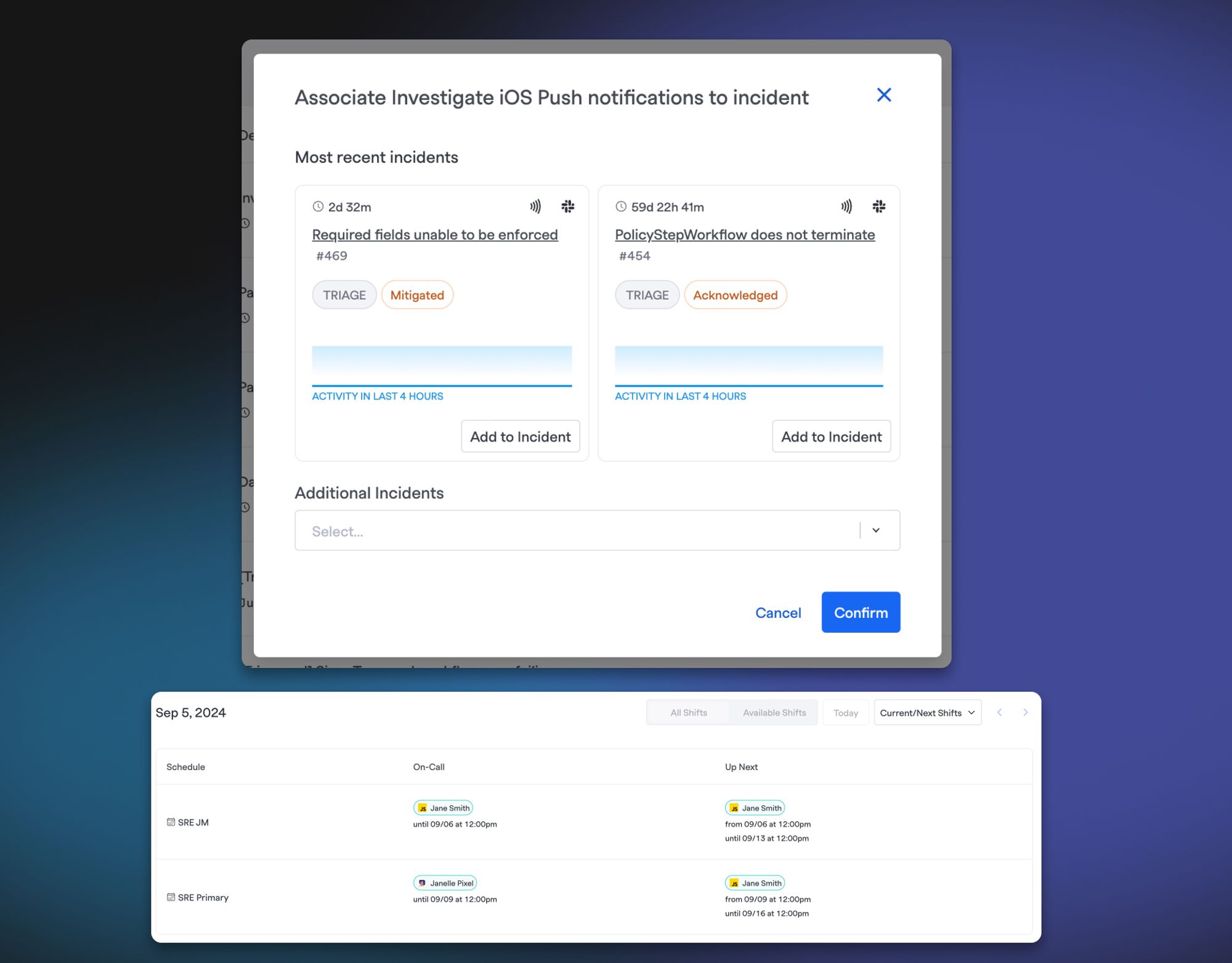Add to Incident for incident #454

point(831,436)
